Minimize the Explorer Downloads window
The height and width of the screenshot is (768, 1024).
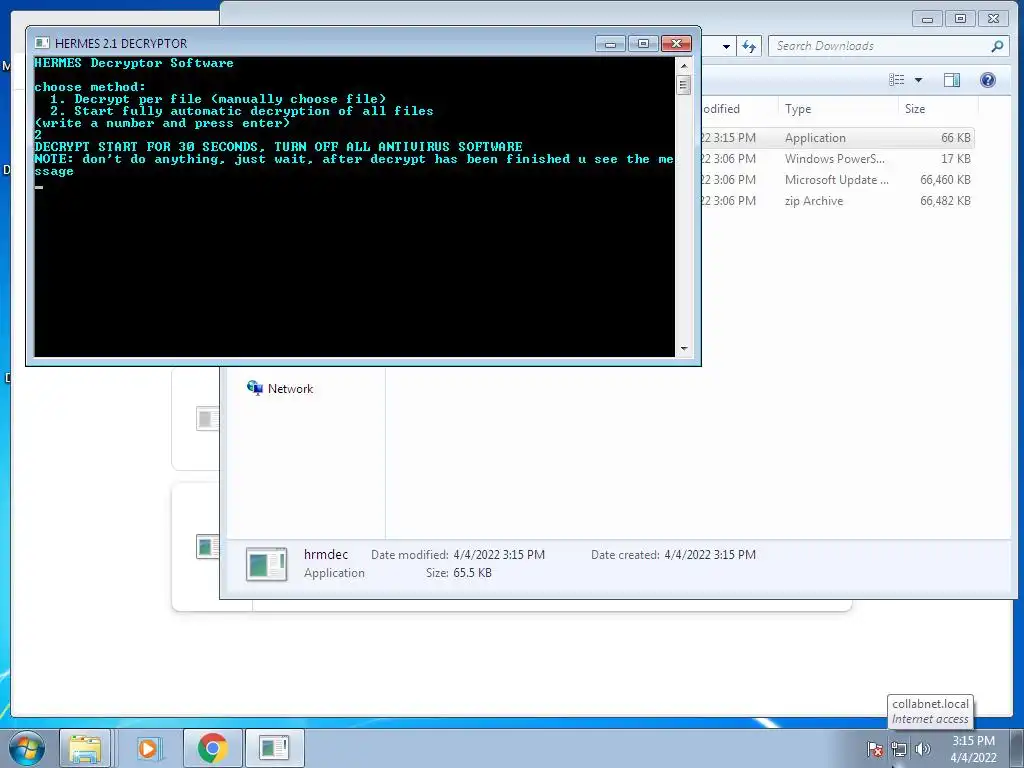[x=927, y=19]
